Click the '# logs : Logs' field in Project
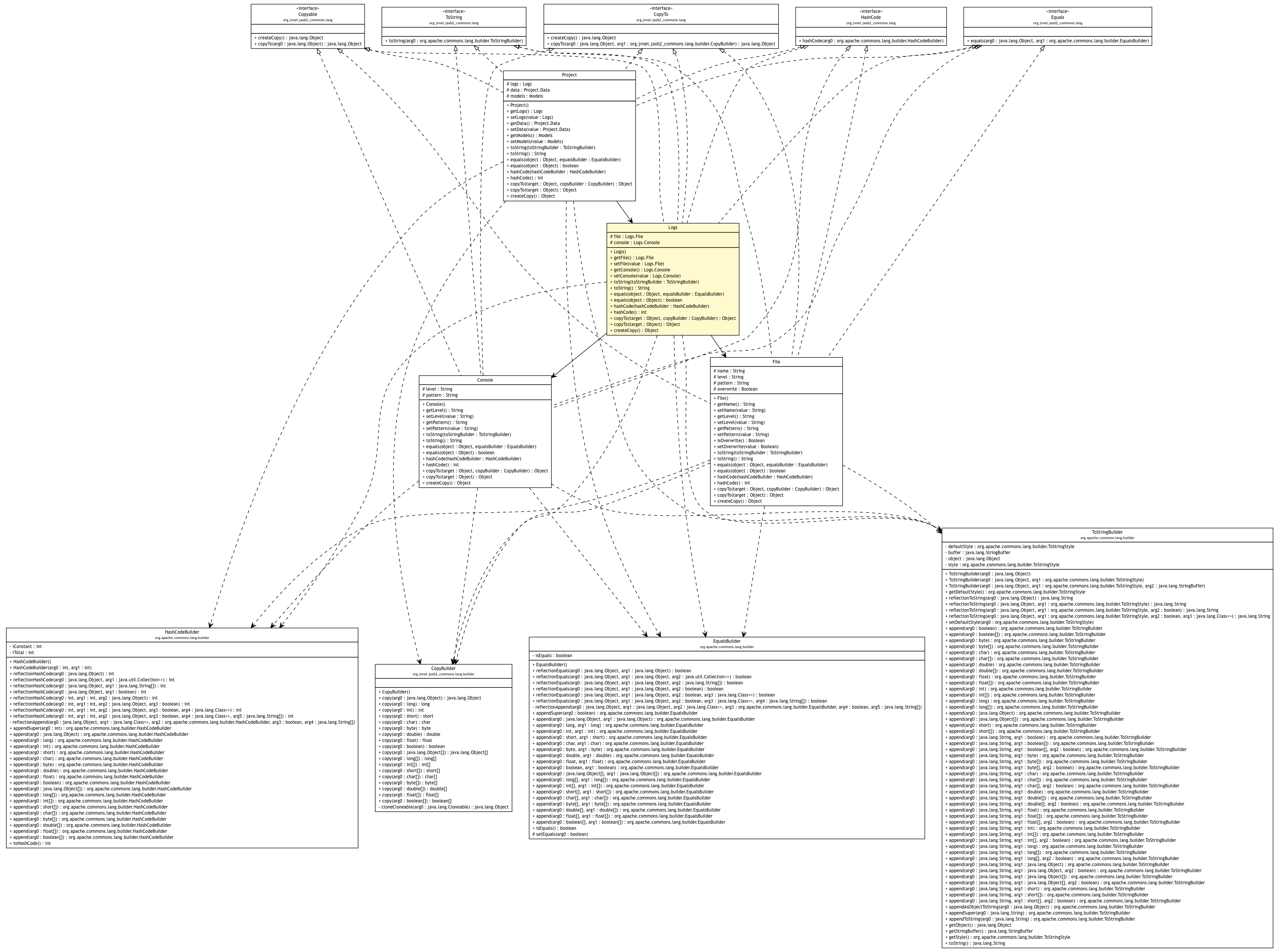Viewport: 1279px width, 952px height. click(519, 84)
